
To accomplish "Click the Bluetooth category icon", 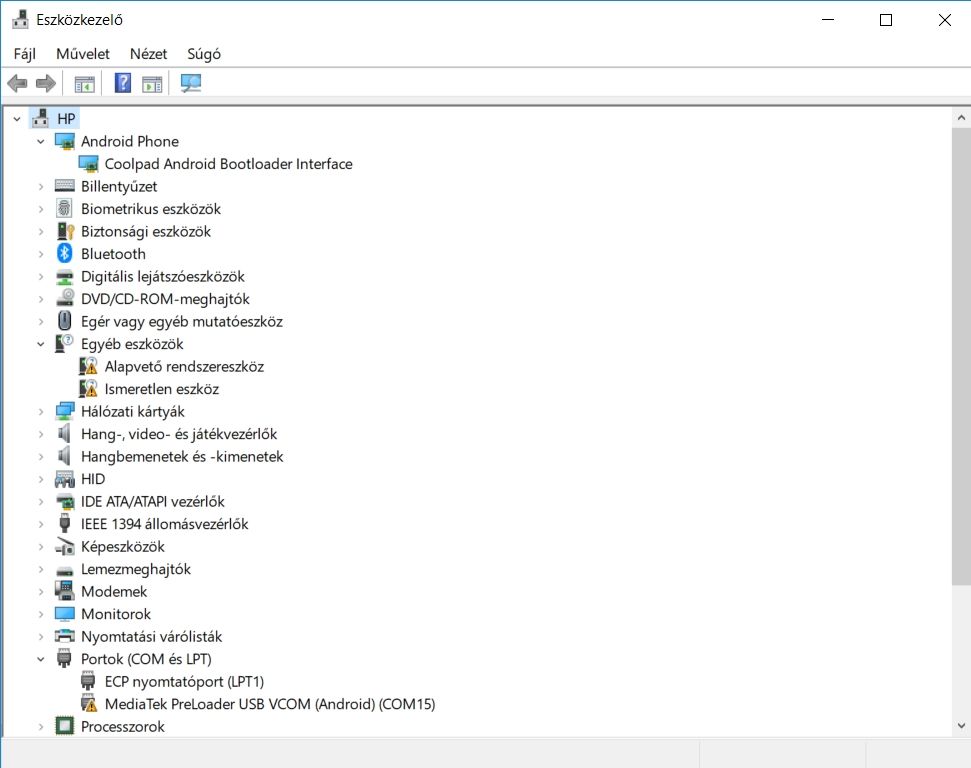I will tap(64, 253).
